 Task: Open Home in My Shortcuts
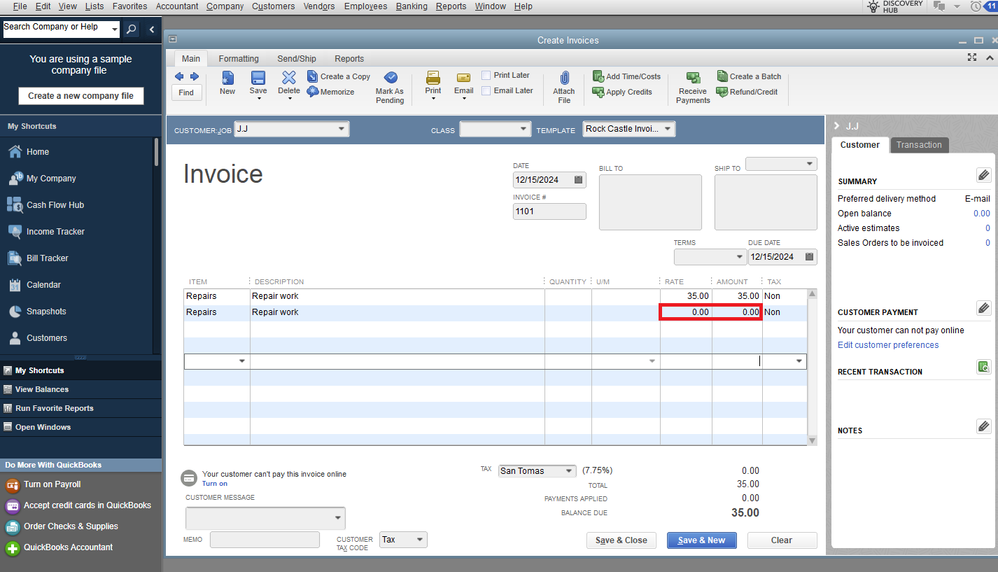click(x=38, y=152)
